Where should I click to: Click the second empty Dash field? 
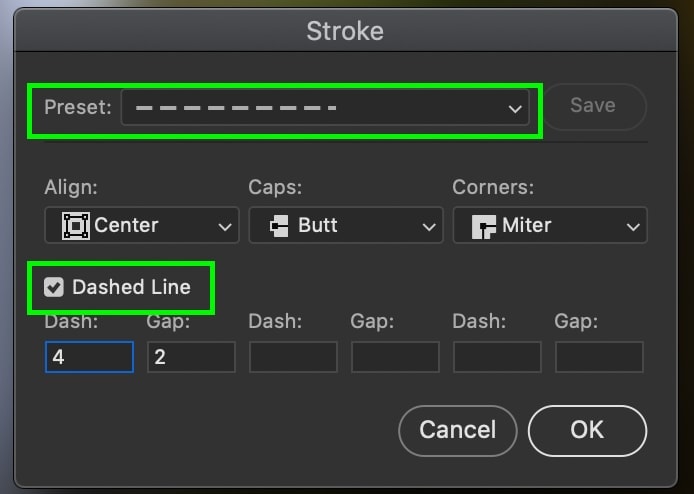[x=293, y=357]
